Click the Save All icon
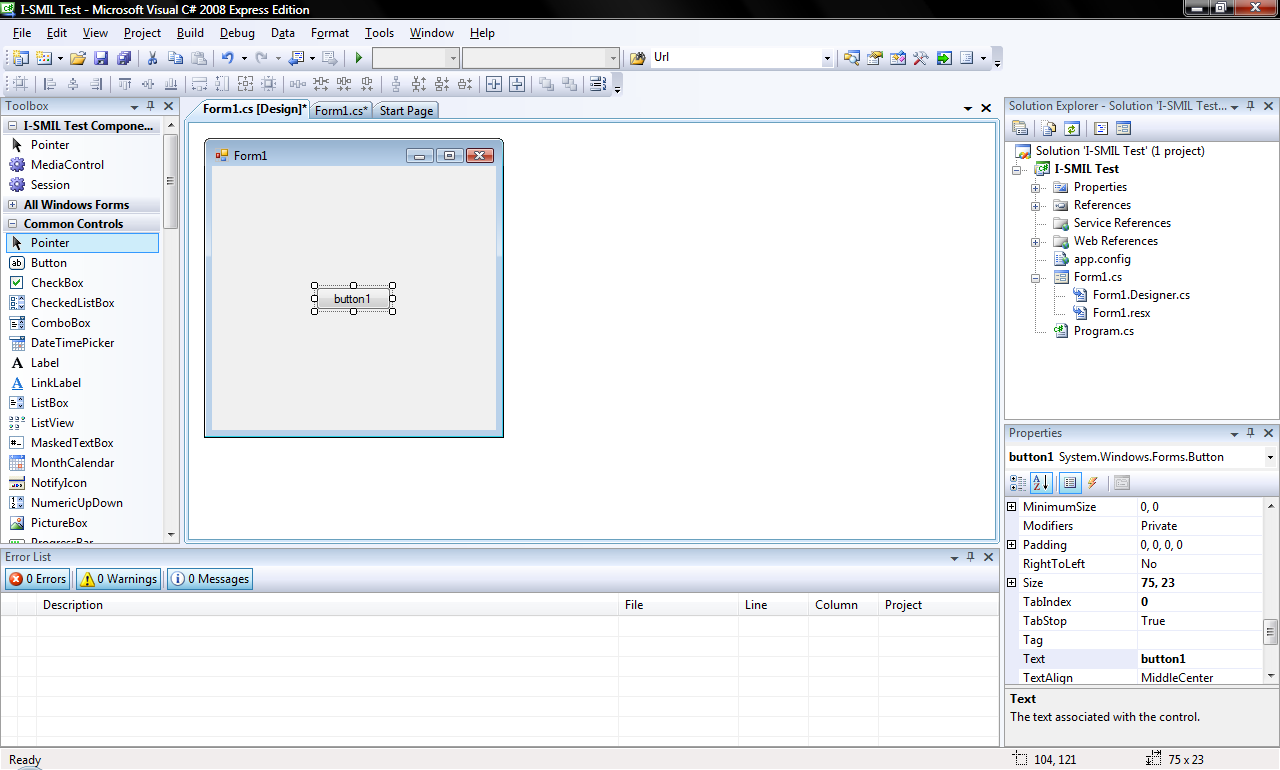 (x=124, y=58)
